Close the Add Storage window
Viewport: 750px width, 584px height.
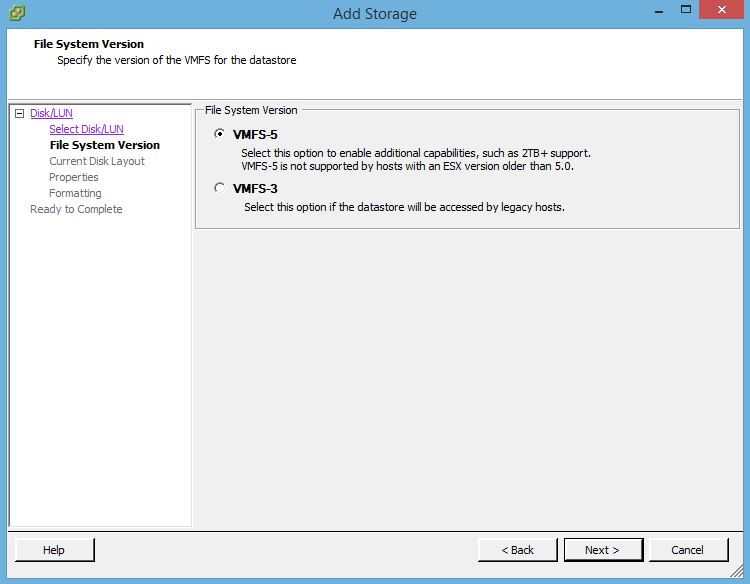pos(722,10)
